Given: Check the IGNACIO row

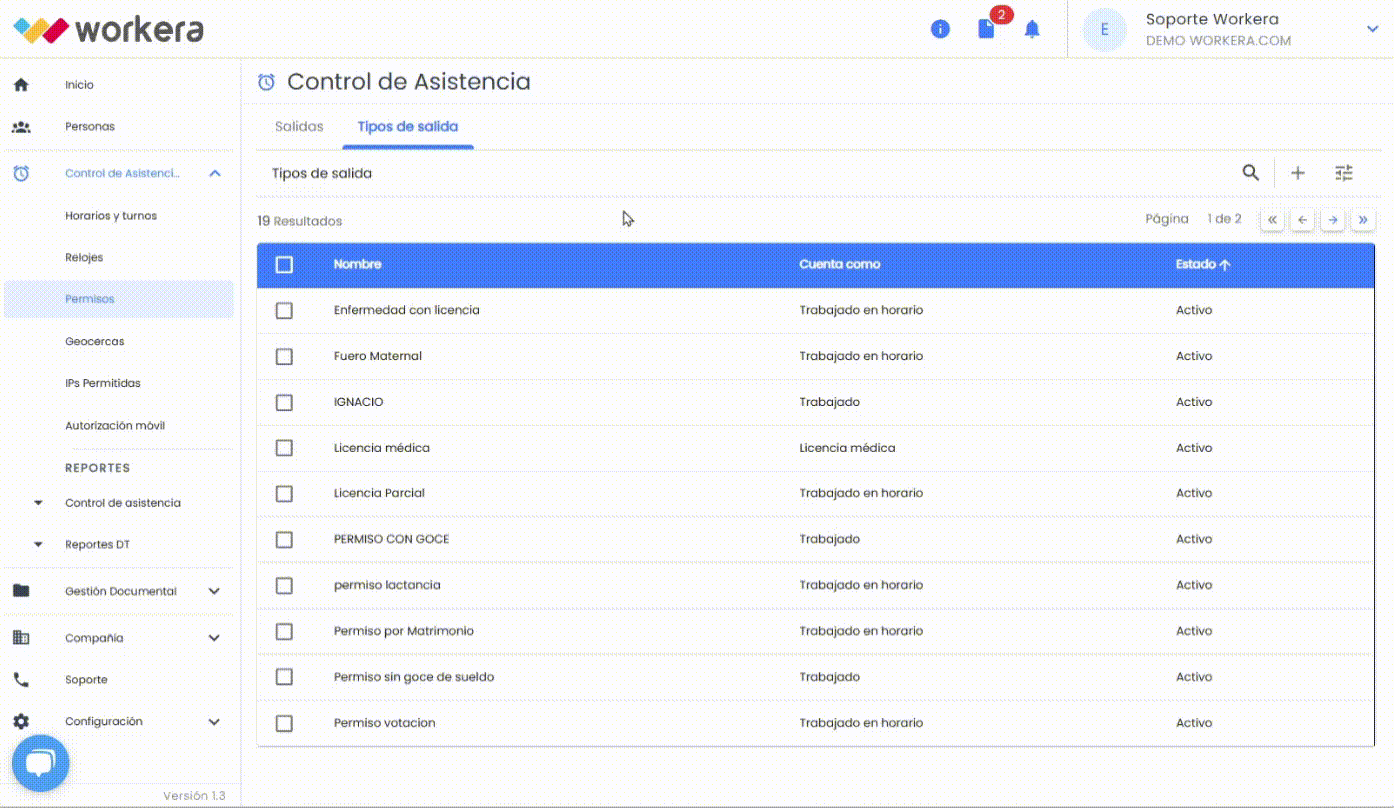Looking at the screenshot, I should click(x=285, y=403).
